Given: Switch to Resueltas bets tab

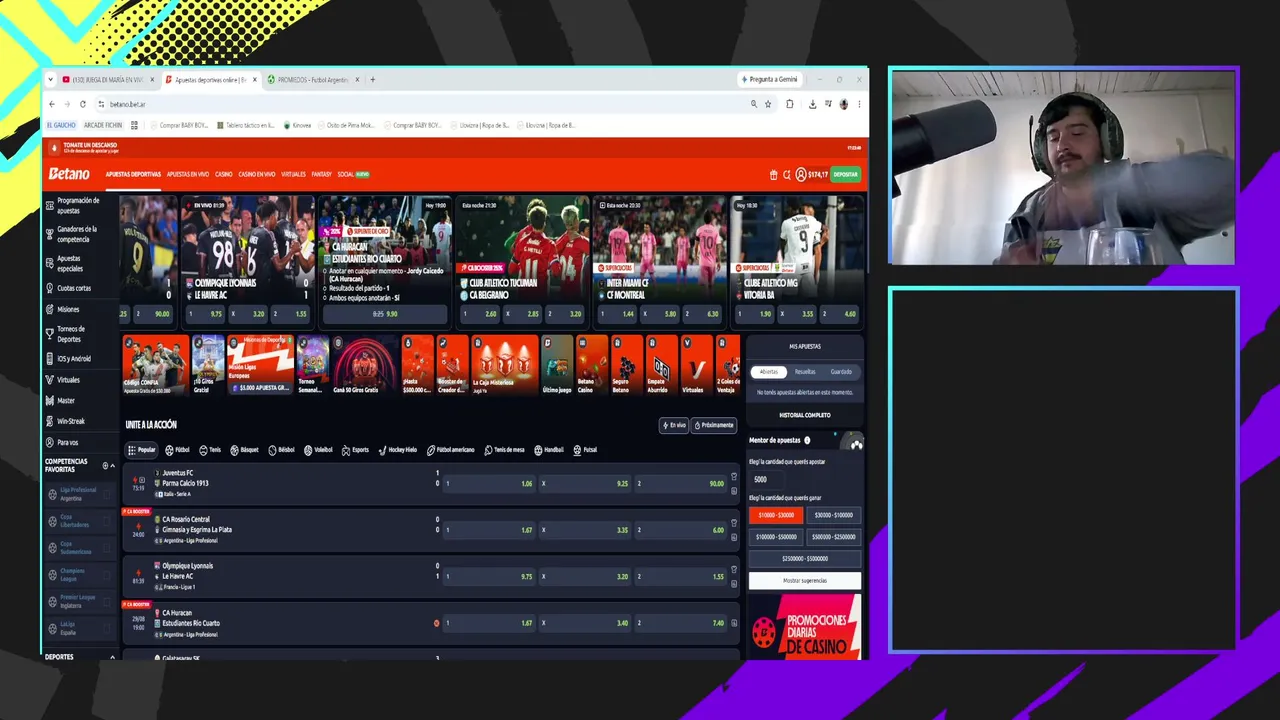Looking at the screenshot, I should pos(805,372).
